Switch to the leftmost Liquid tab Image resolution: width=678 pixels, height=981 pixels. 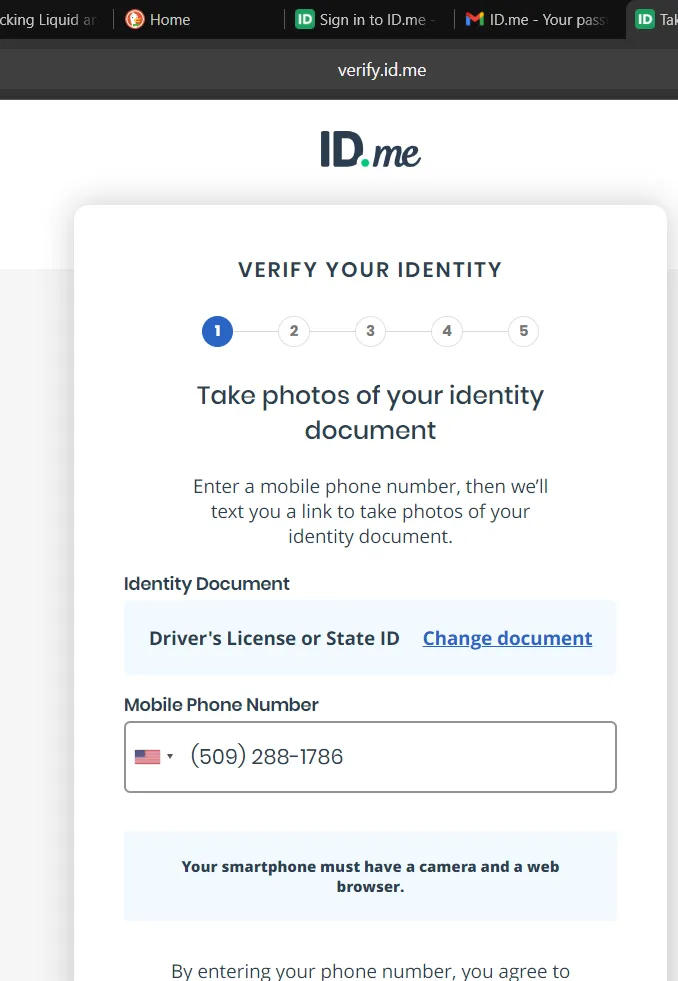click(x=50, y=19)
